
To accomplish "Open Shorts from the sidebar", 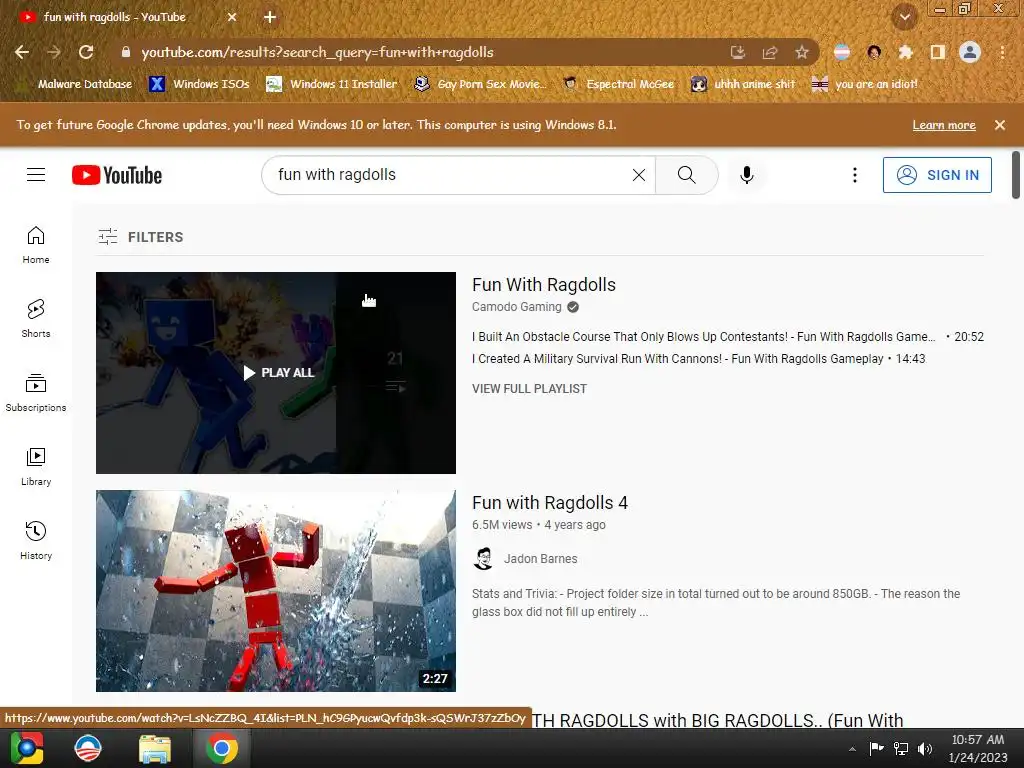I will click(x=36, y=319).
